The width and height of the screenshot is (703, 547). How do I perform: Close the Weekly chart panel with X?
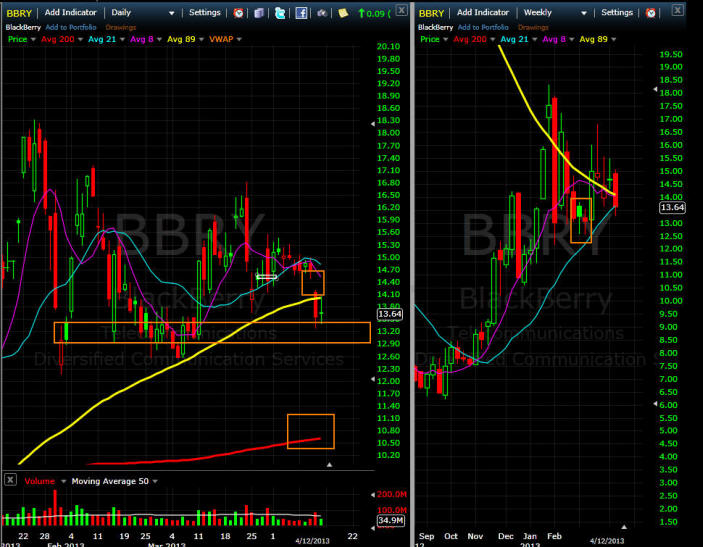click(678, 10)
